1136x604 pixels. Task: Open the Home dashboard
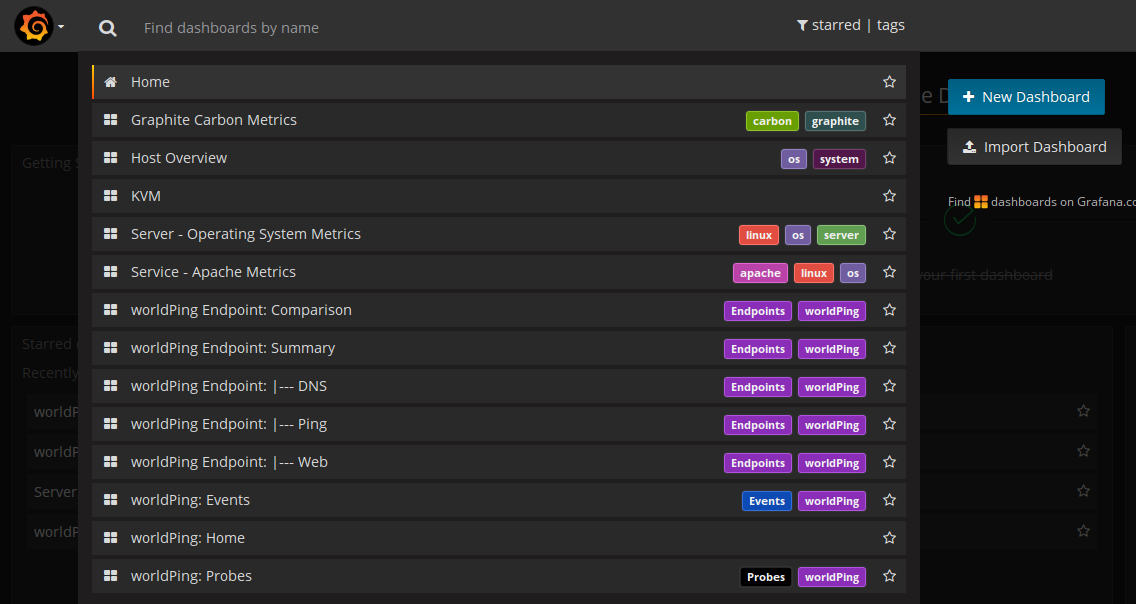click(498, 82)
